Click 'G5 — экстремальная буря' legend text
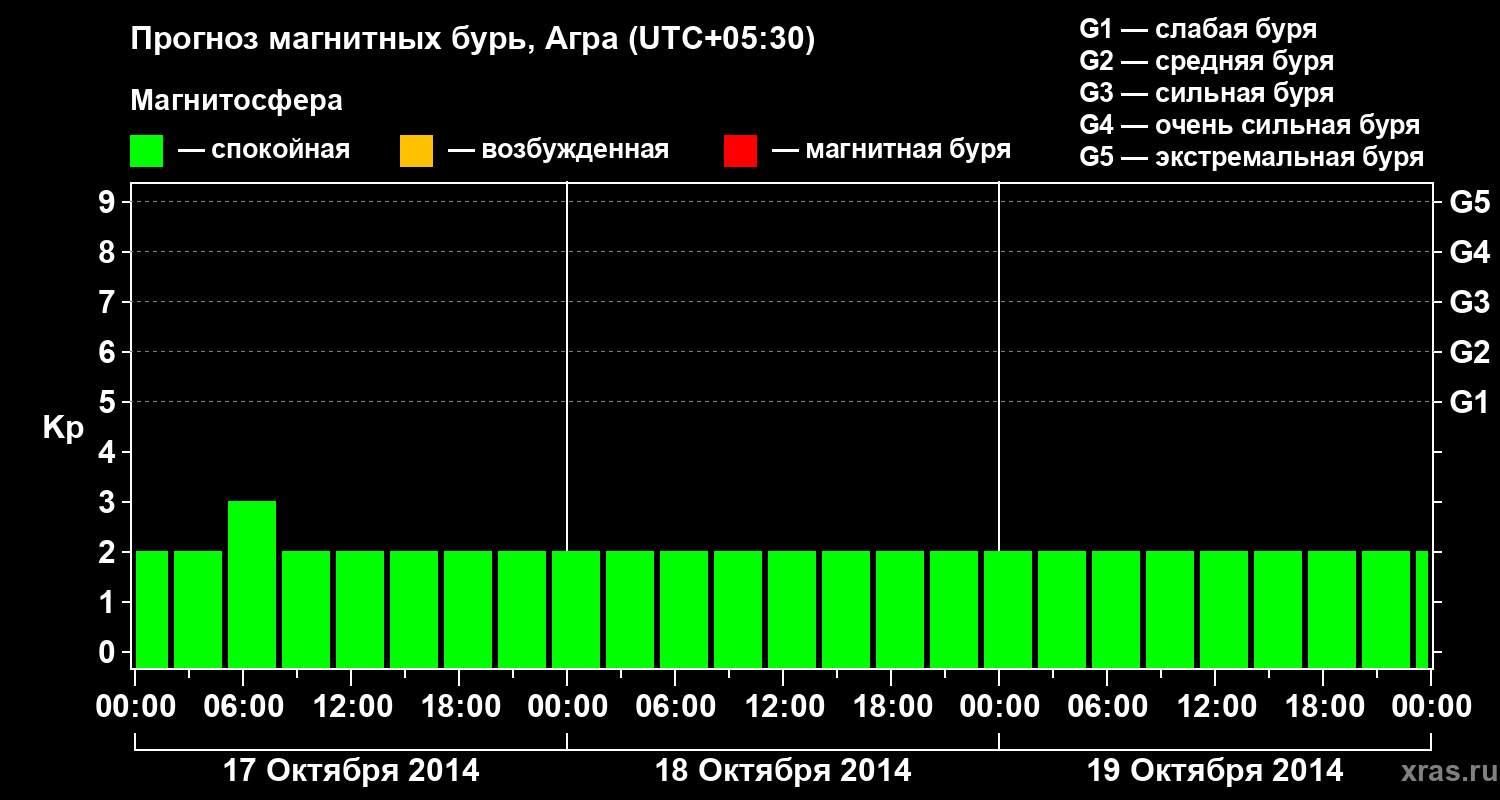Viewport: 1500px width, 800px height. 1251,157
